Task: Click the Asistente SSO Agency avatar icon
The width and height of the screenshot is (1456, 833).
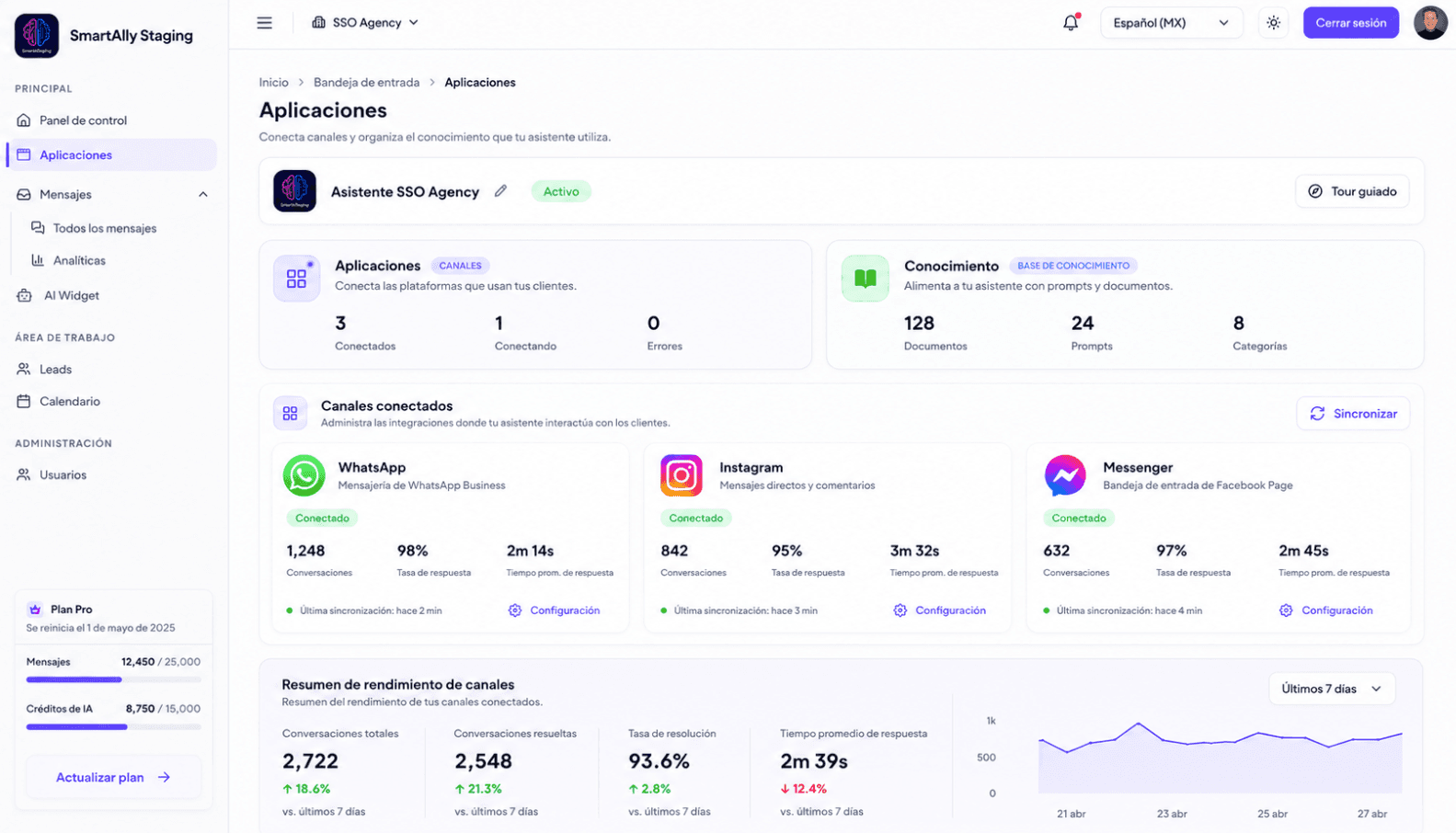Action: (294, 191)
